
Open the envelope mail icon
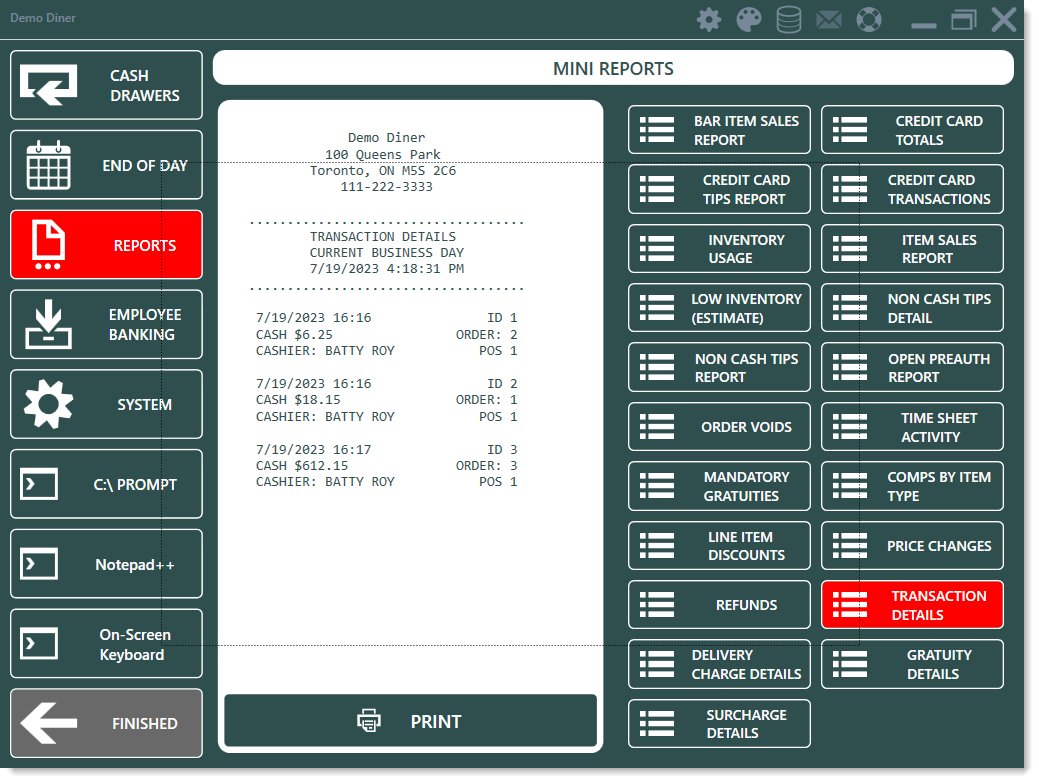click(x=829, y=20)
